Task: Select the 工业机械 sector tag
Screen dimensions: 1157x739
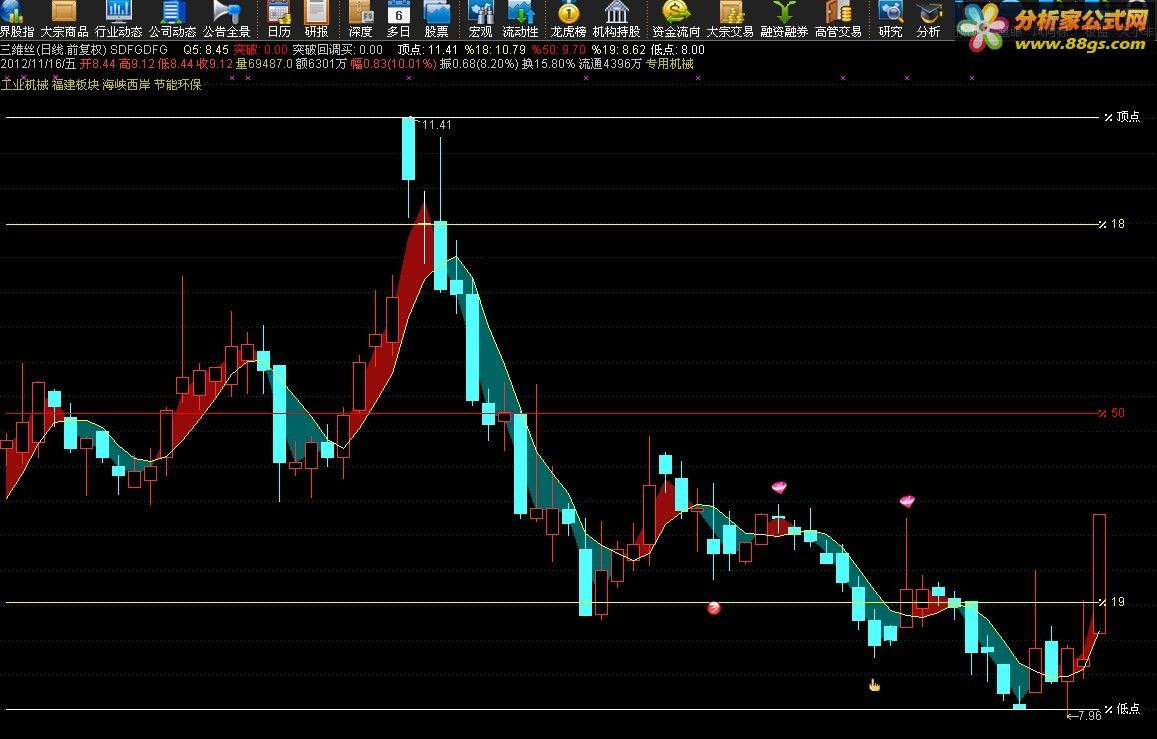Action: click(24, 85)
